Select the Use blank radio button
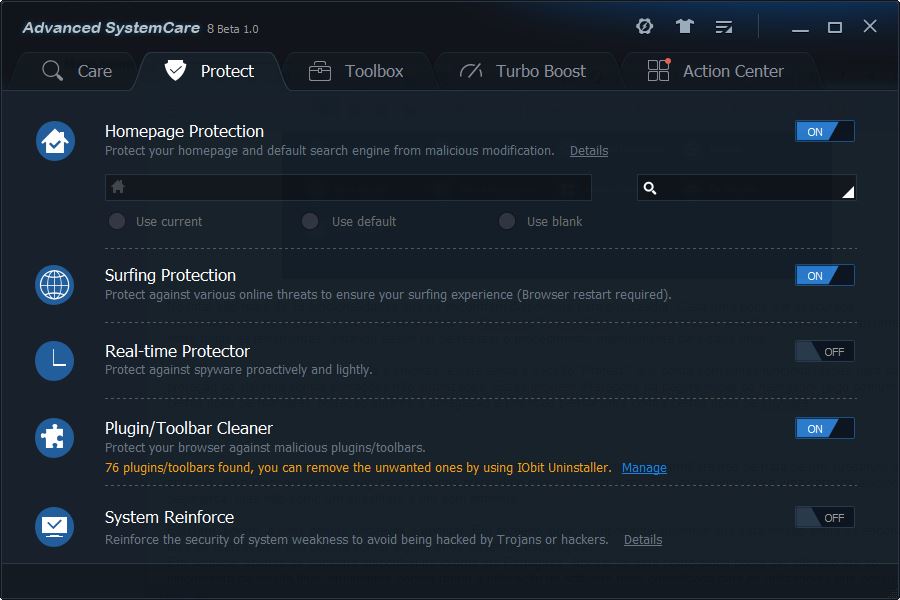This screenshot has height=600, width=900. tap(507, 221)
